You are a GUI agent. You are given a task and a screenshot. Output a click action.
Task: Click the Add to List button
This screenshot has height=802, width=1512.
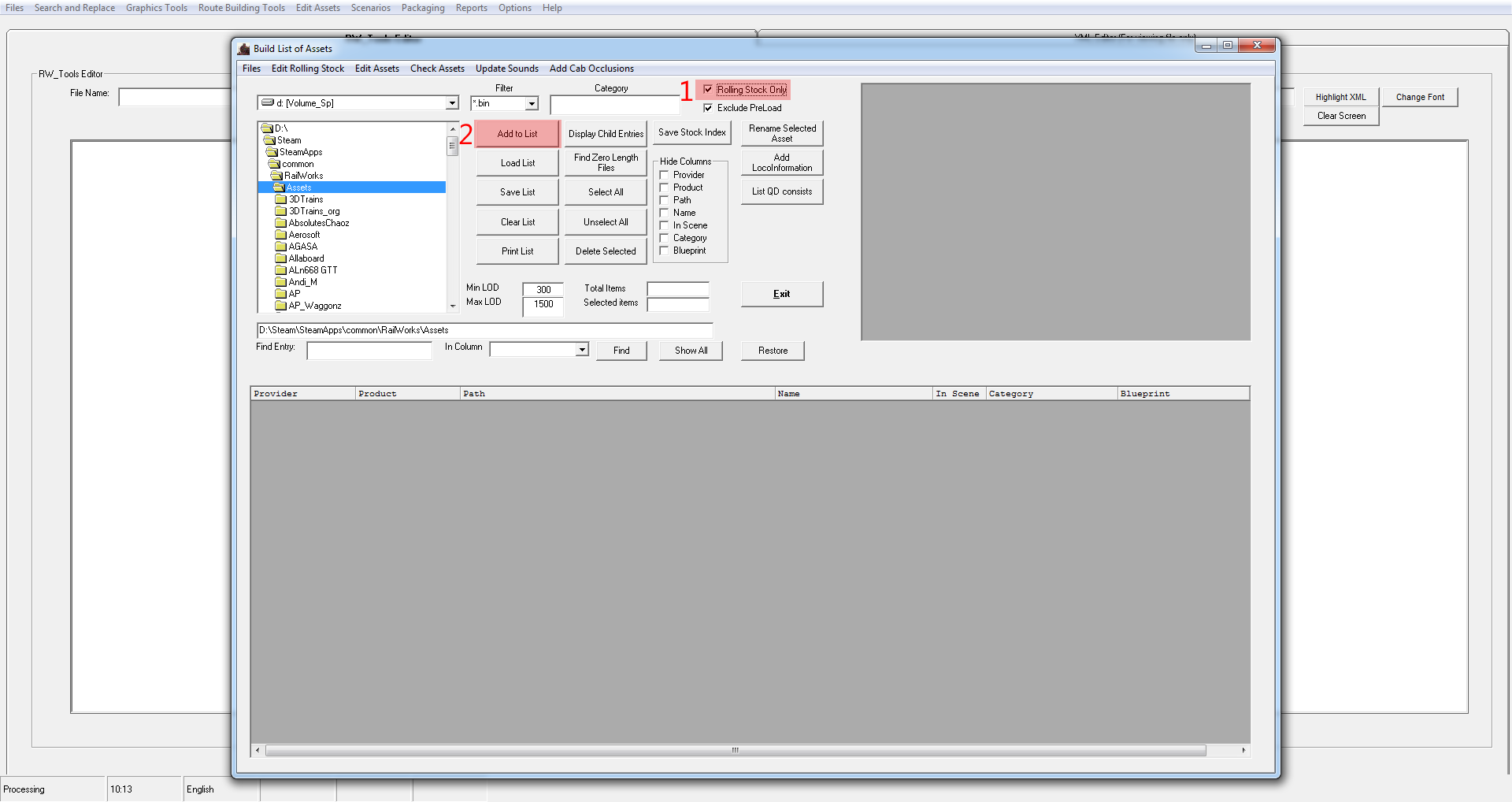tap(517, 134)
